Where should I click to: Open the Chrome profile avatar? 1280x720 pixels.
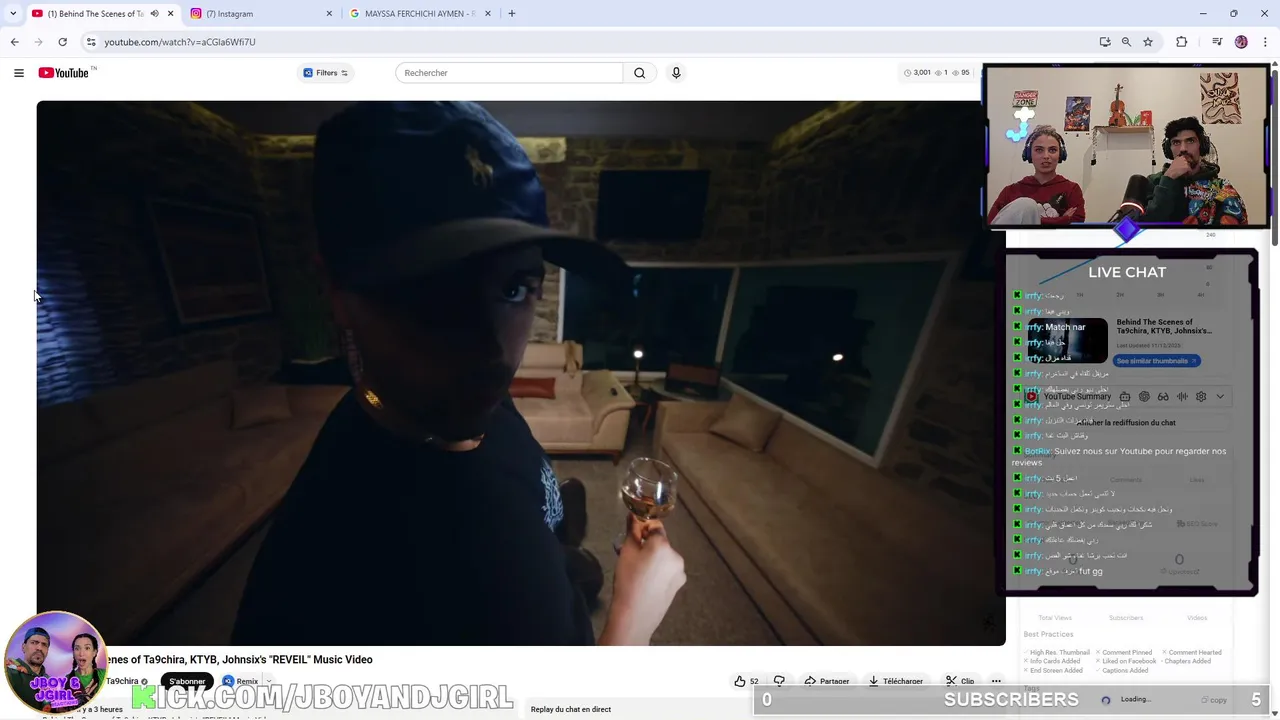click(1241, 42)
